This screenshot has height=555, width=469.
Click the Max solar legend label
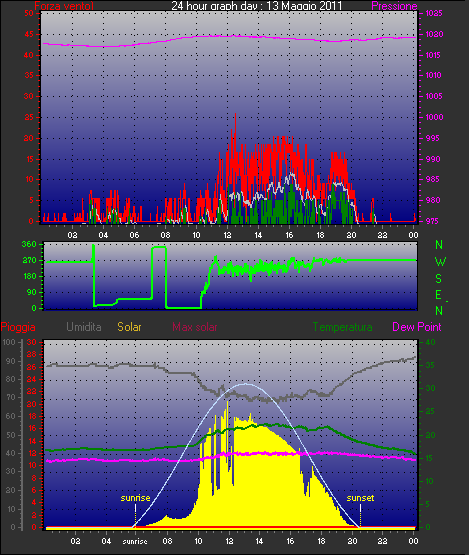coord(195,327)
